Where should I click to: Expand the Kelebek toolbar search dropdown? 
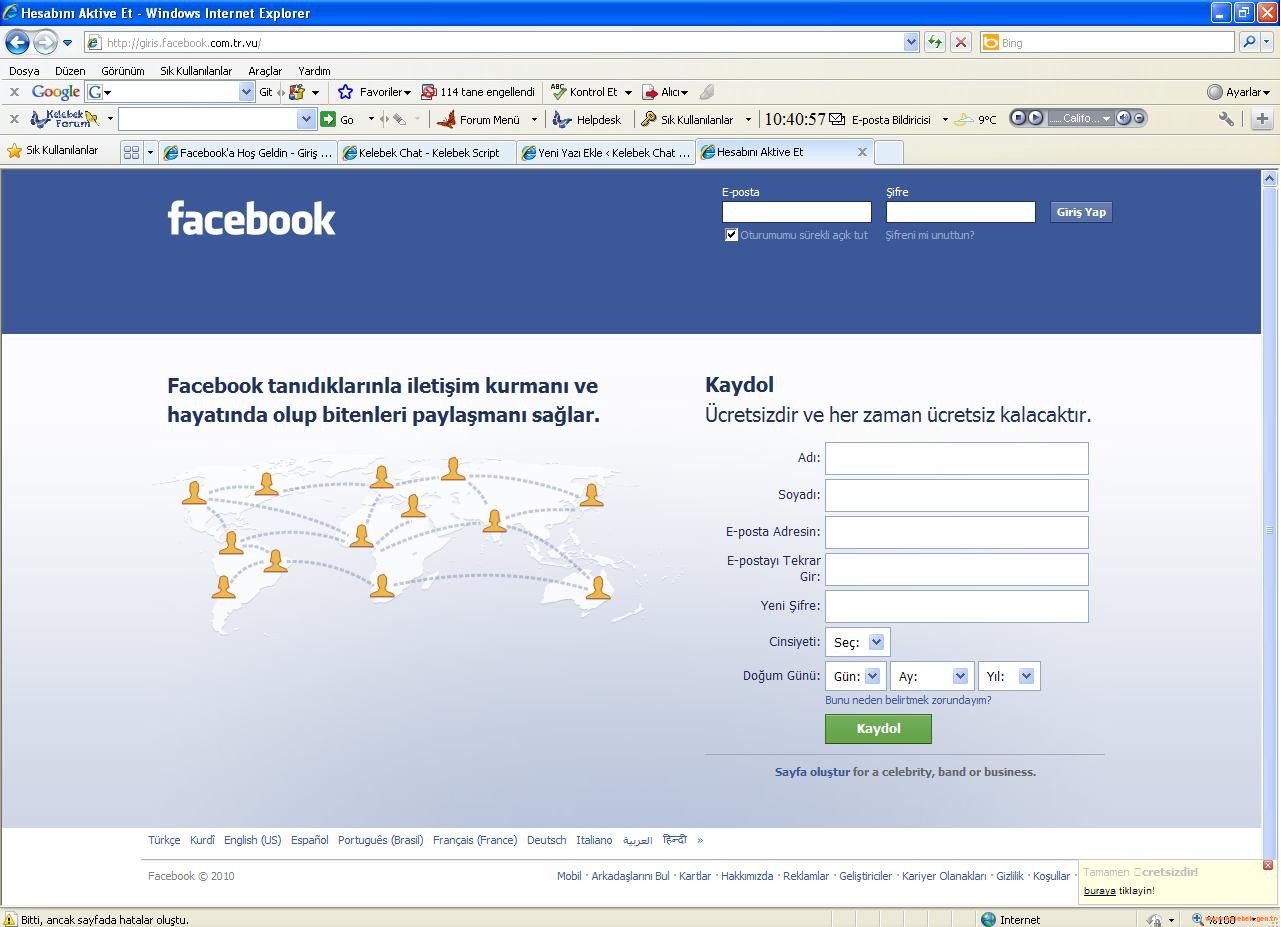[306, 119]
